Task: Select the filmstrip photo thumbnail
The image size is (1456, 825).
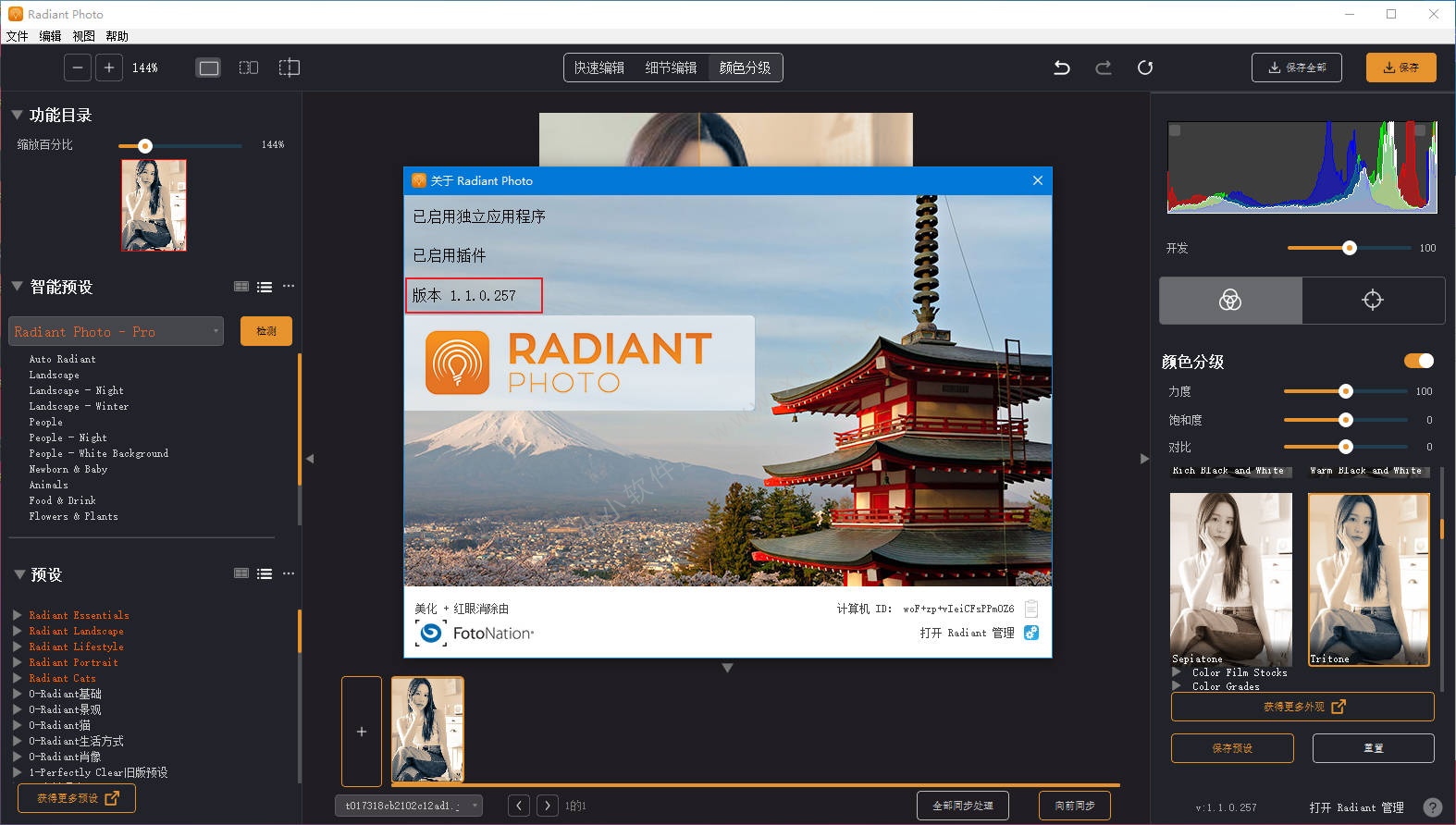Action: coord(427,730)
